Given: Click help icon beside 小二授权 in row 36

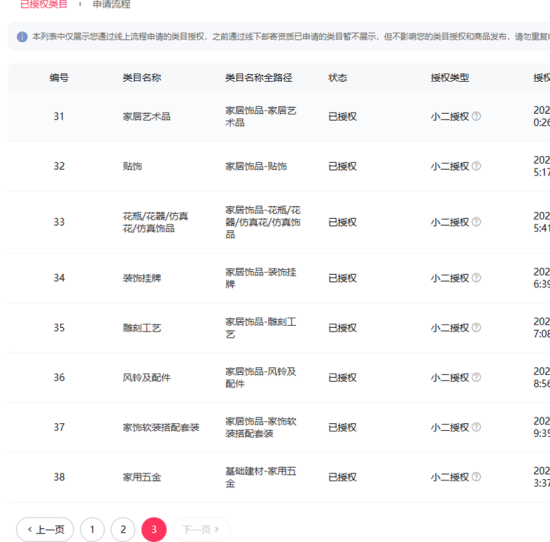Looking at the screenshot, I should tap(476, 377).
